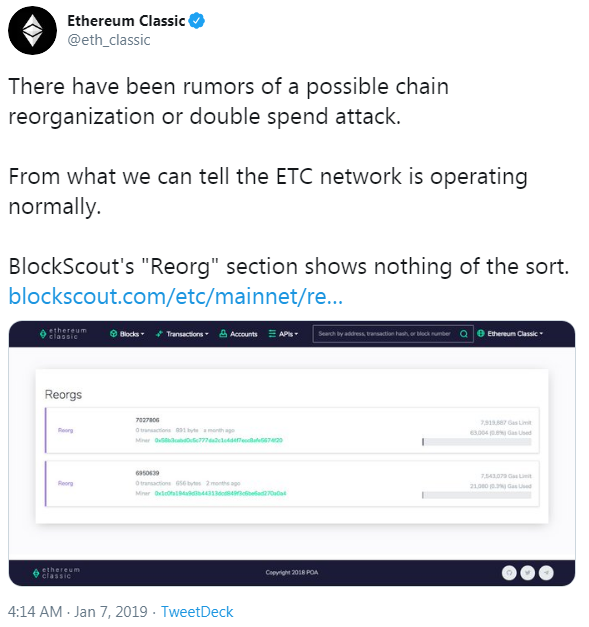Click the blue verified badge icon
The height and width of the screenshot is (627, 589).
tap(196, 21)
